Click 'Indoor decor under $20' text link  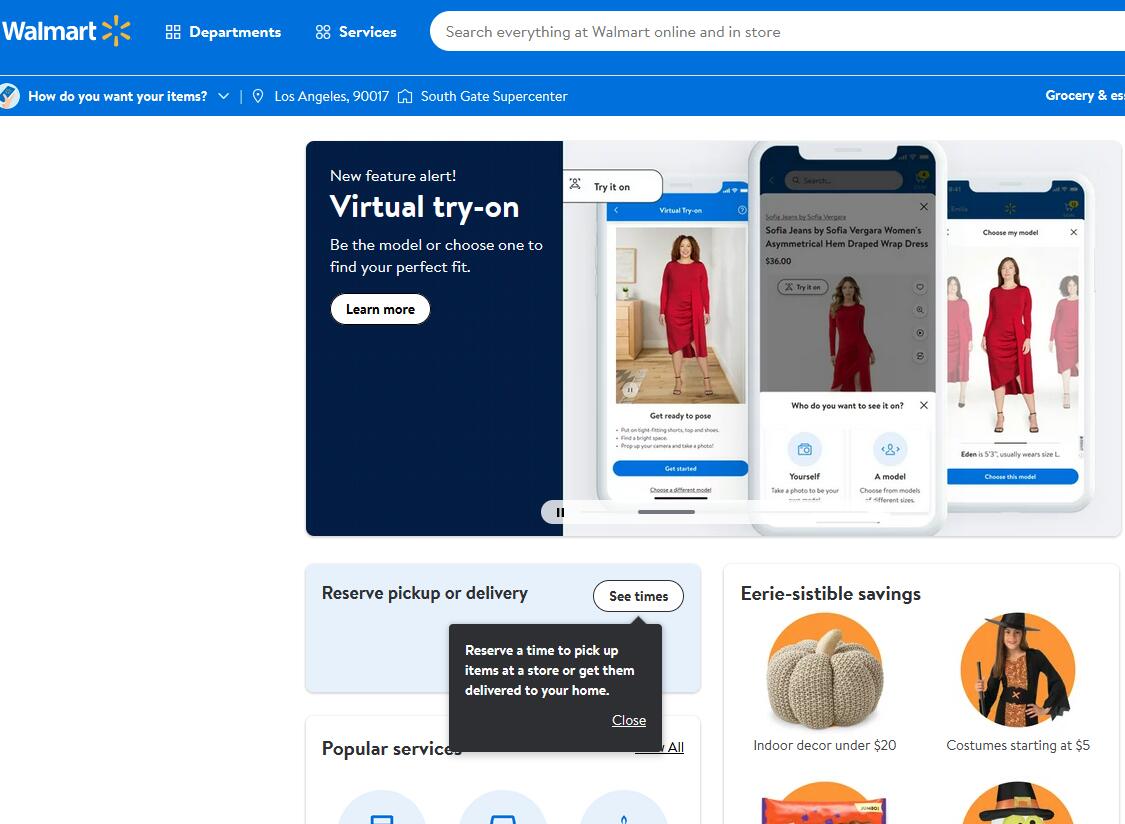[x=824, y=746]
